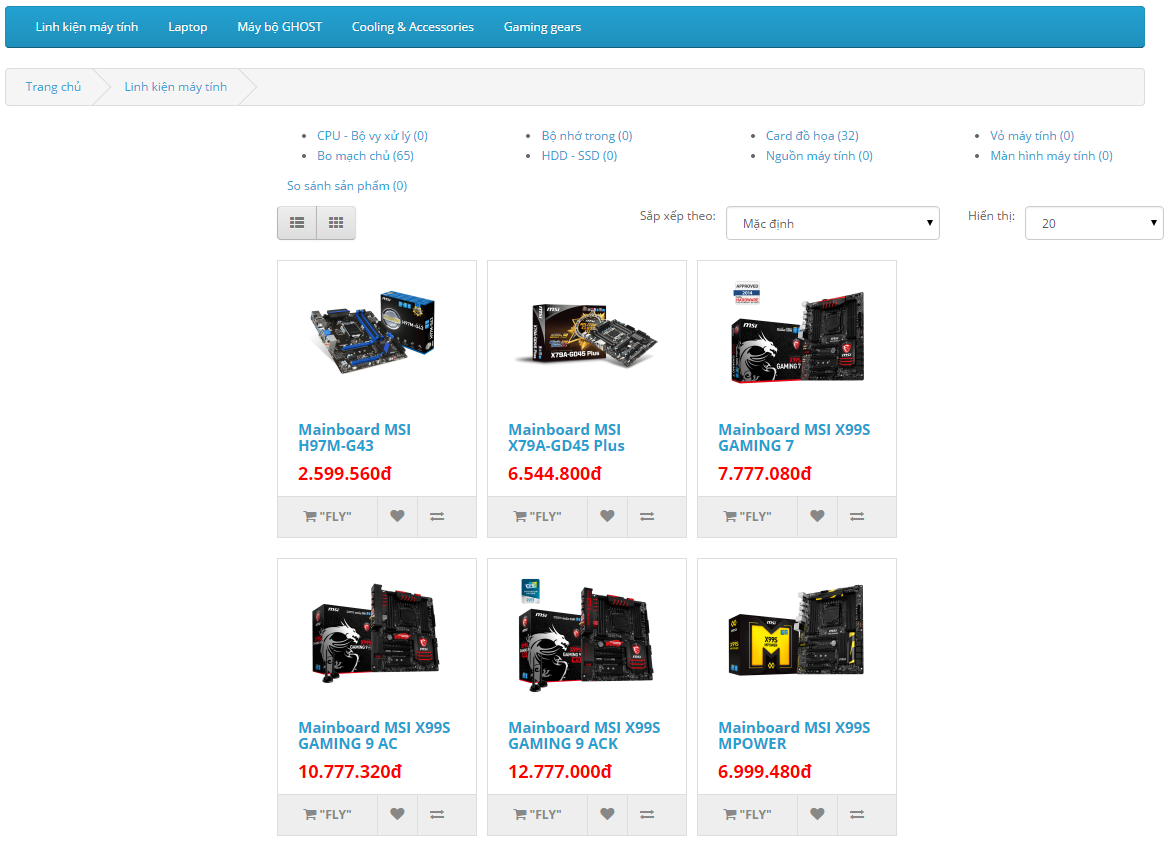Viewport: 1170px width, 847px height.
Task: Open Mainboard MSI H97M-G43 product title
Action: pyautogui.click(x=354, y=437)
